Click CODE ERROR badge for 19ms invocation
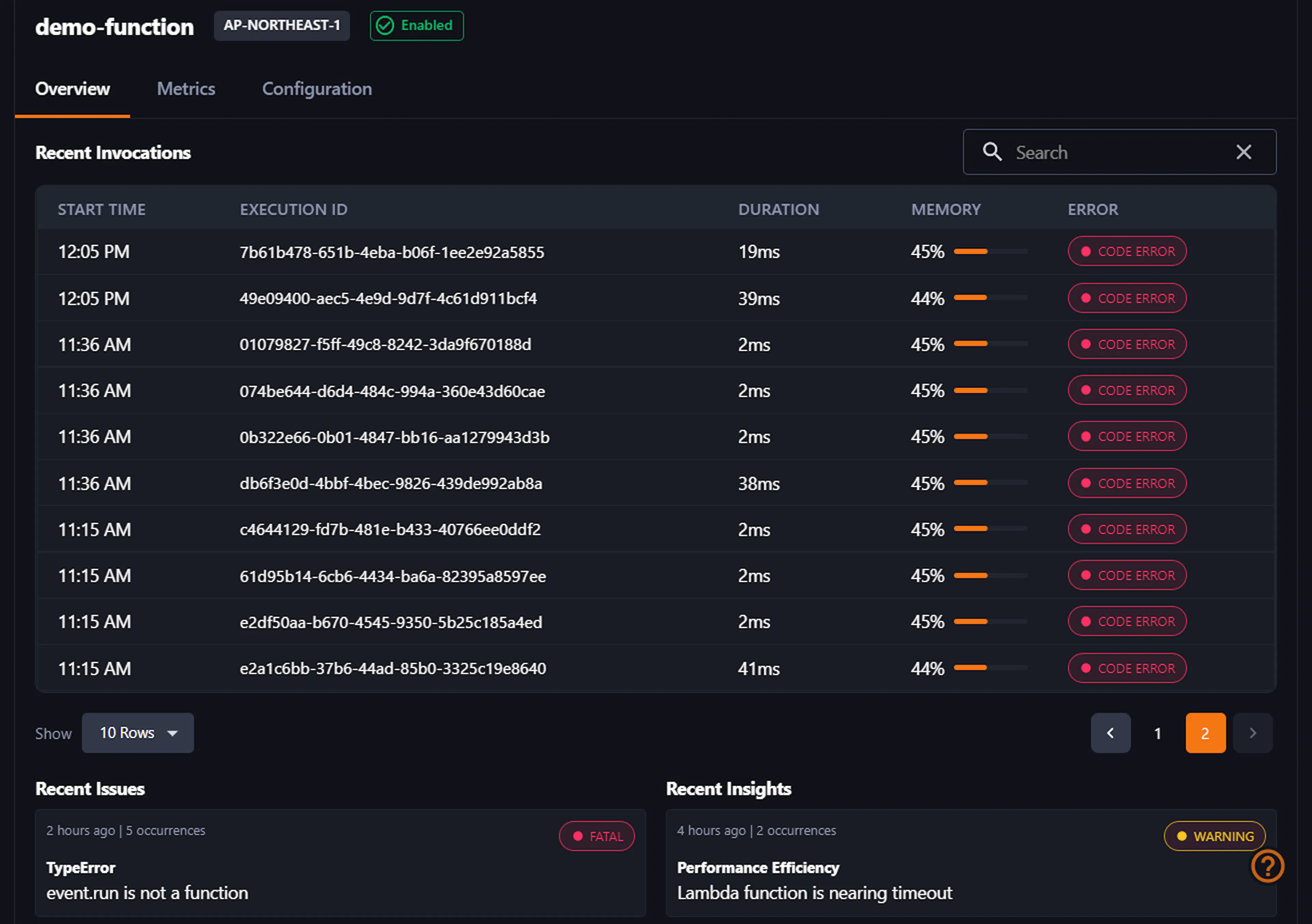This screenshot has height=924, width=1312. tap(1127, 252)
